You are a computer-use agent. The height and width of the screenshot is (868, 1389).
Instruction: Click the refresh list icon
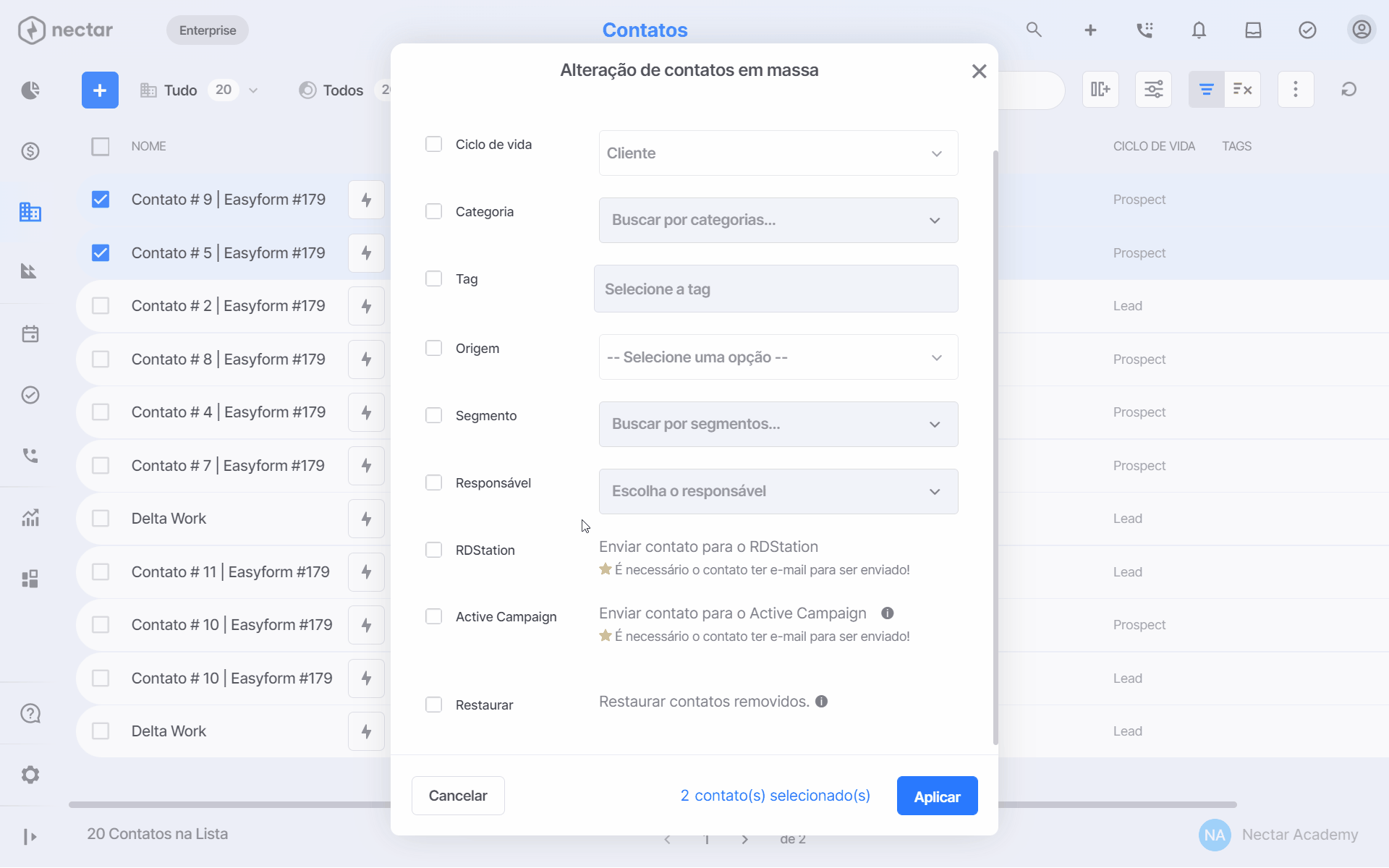coord(1348,90)
